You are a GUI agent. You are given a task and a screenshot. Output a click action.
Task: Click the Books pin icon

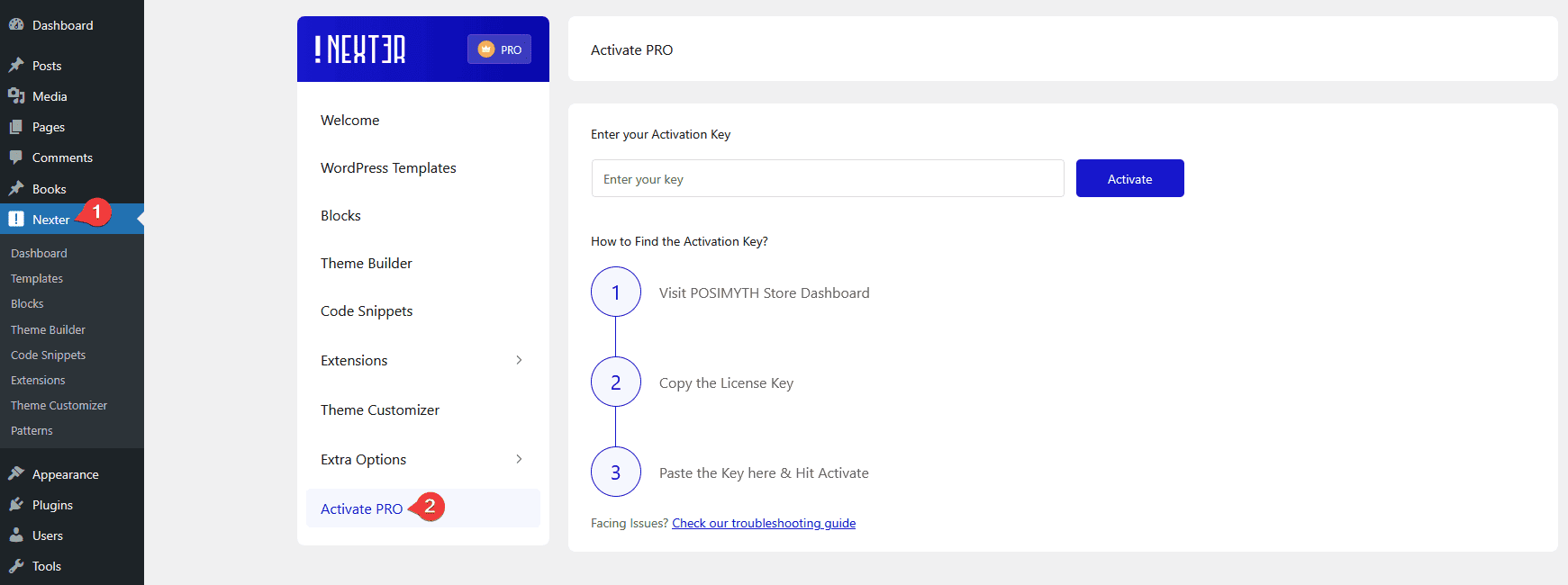tap(16, 189)
